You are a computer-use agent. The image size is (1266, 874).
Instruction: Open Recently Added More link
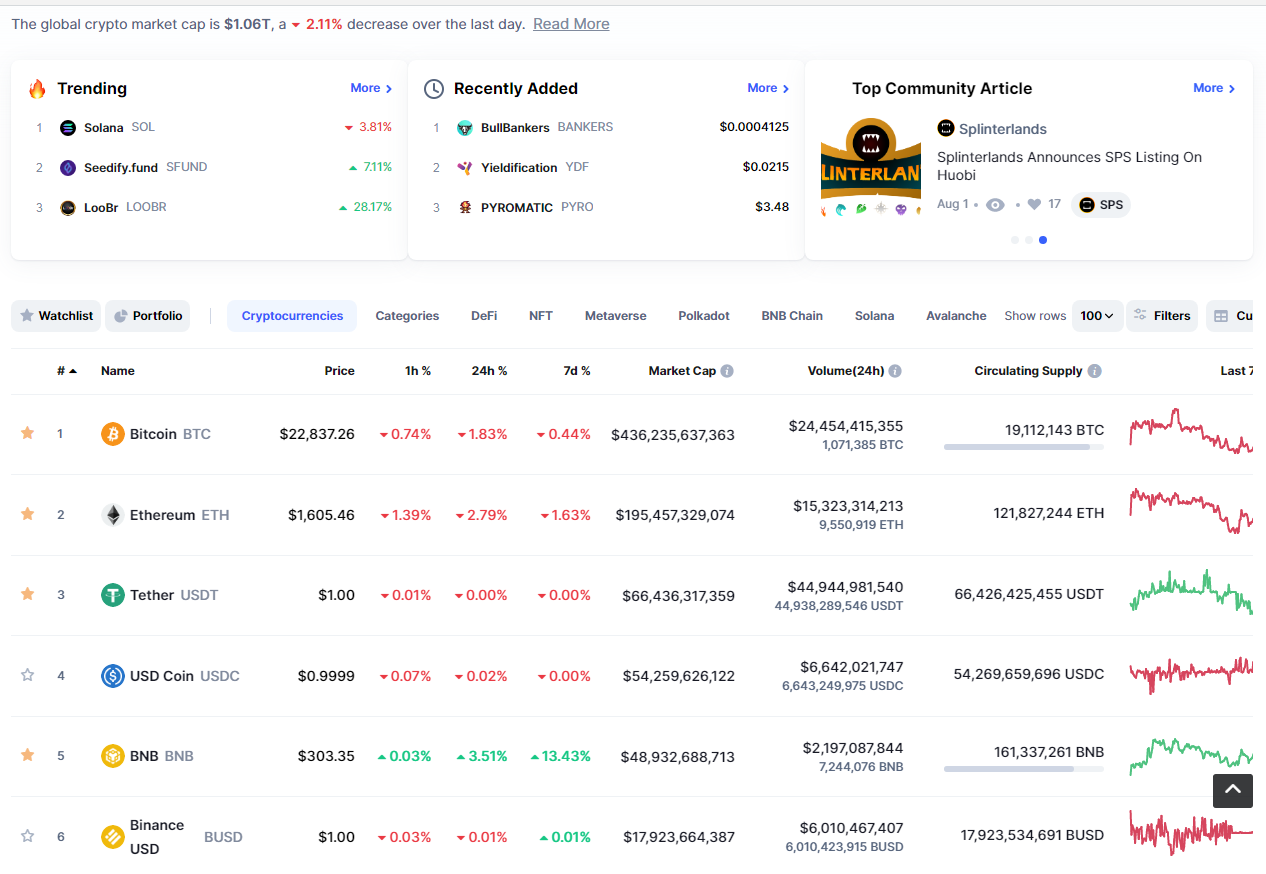[x=768, y=88]
